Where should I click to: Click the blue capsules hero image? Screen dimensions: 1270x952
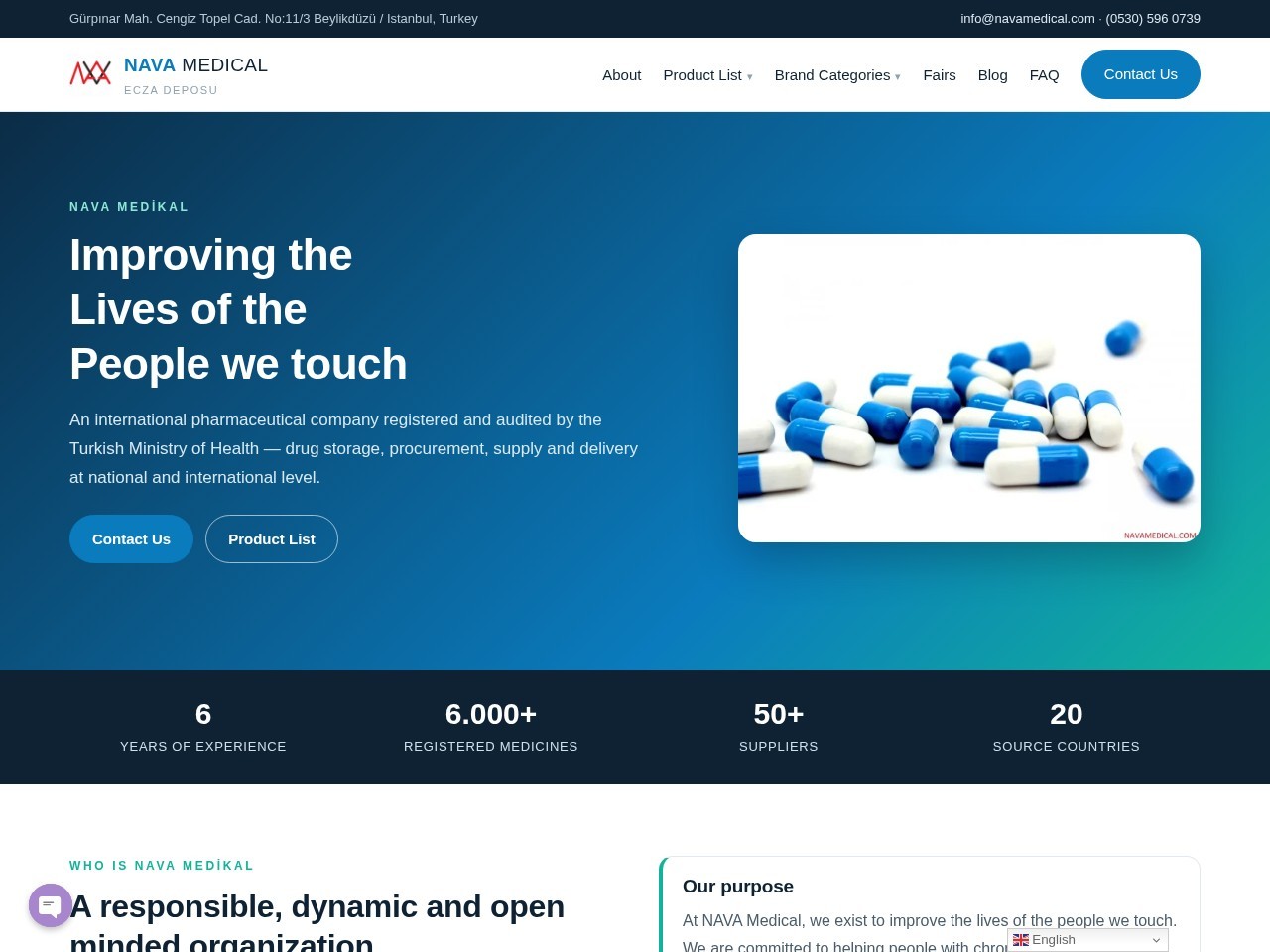coord(969,388)
